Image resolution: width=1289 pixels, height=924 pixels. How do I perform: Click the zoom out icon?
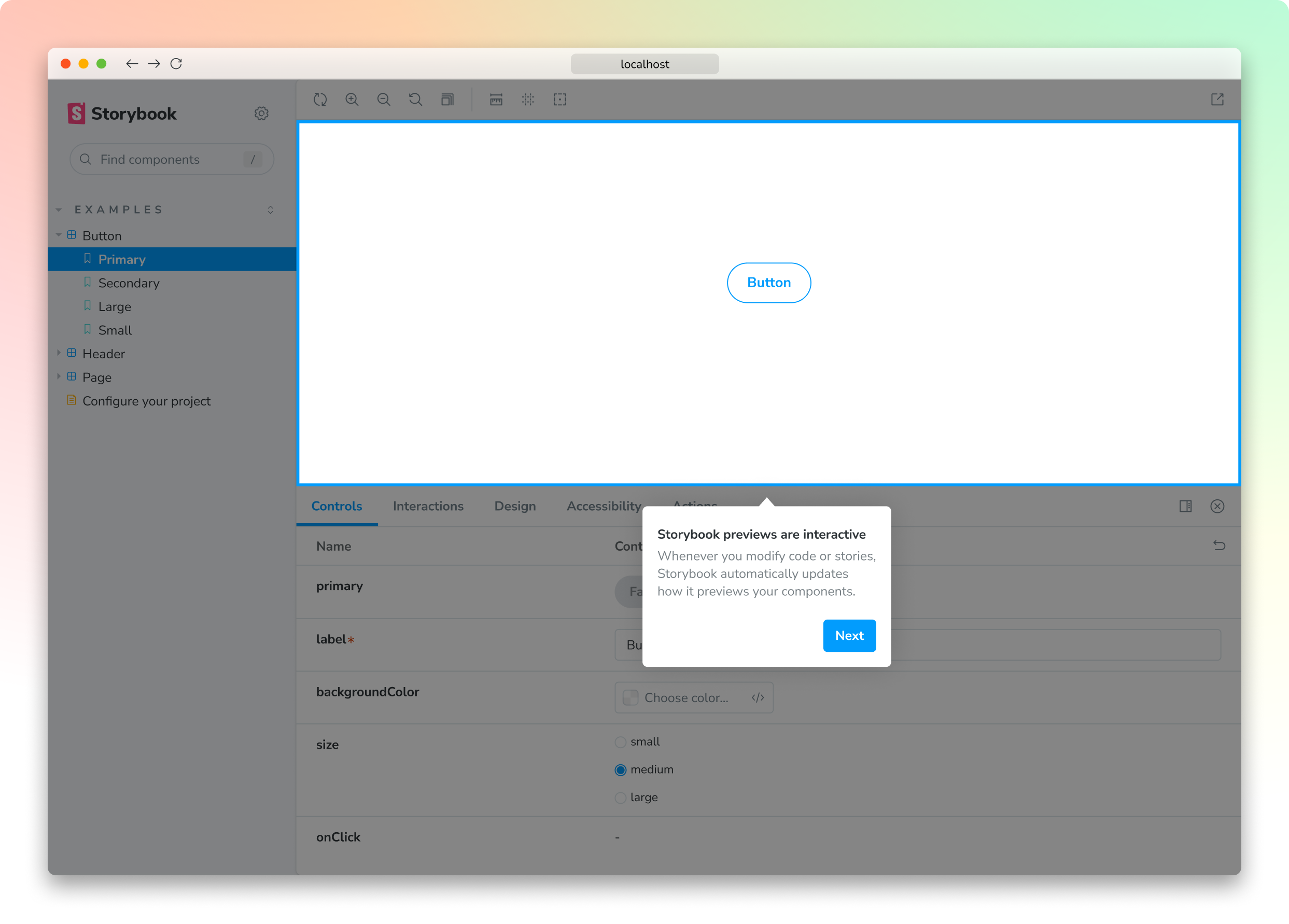click(x=384, y=100)
